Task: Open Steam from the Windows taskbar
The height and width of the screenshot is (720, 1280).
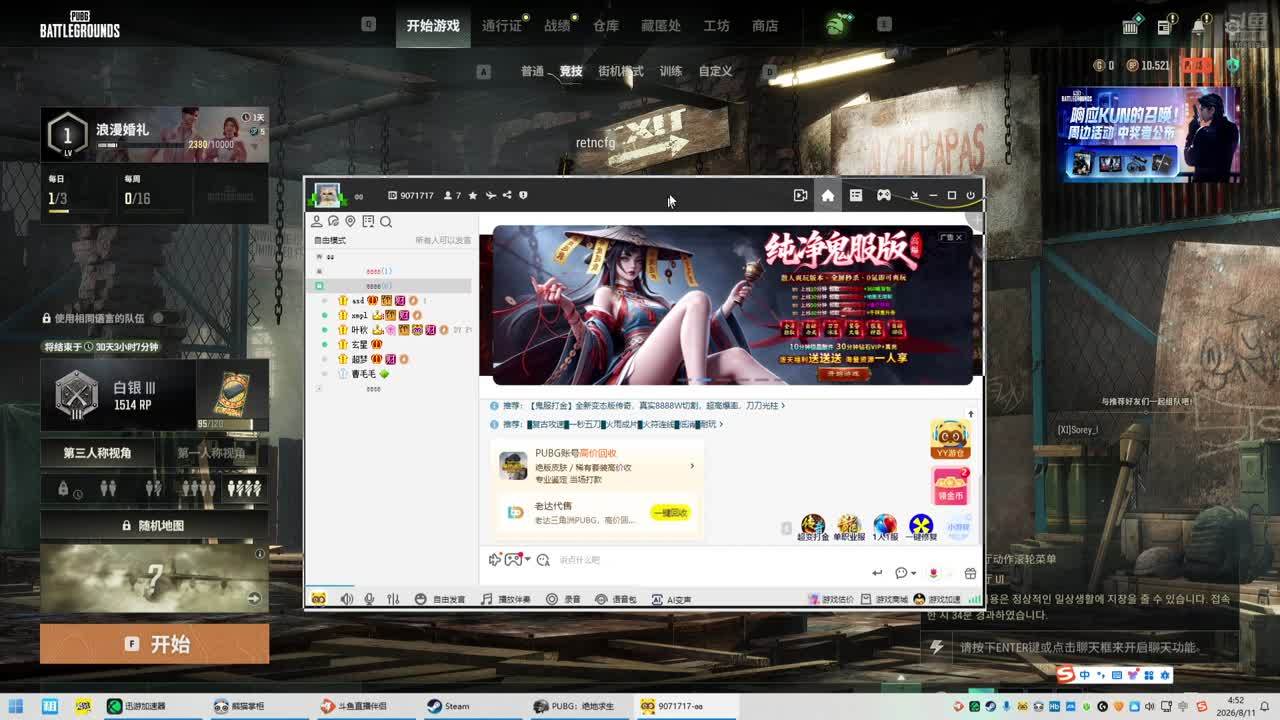Action: click(x=448, y=706)
